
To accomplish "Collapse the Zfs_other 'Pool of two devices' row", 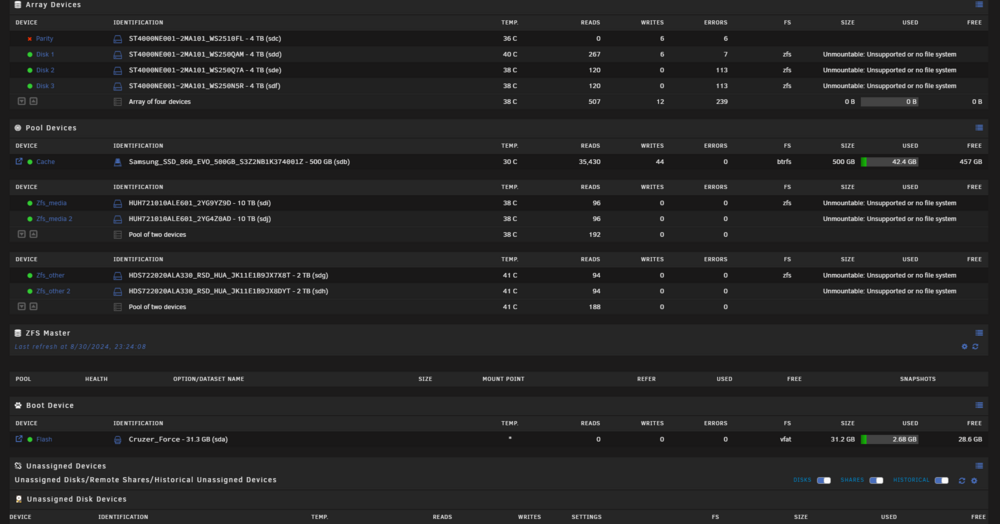I will coord(21,307).
